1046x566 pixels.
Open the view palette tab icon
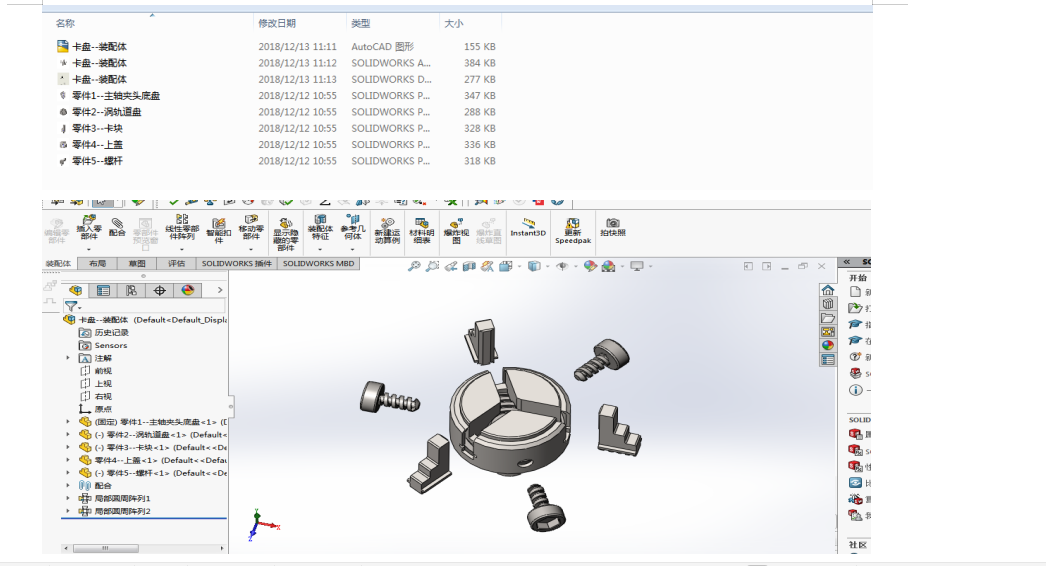[x=828, y=332]
